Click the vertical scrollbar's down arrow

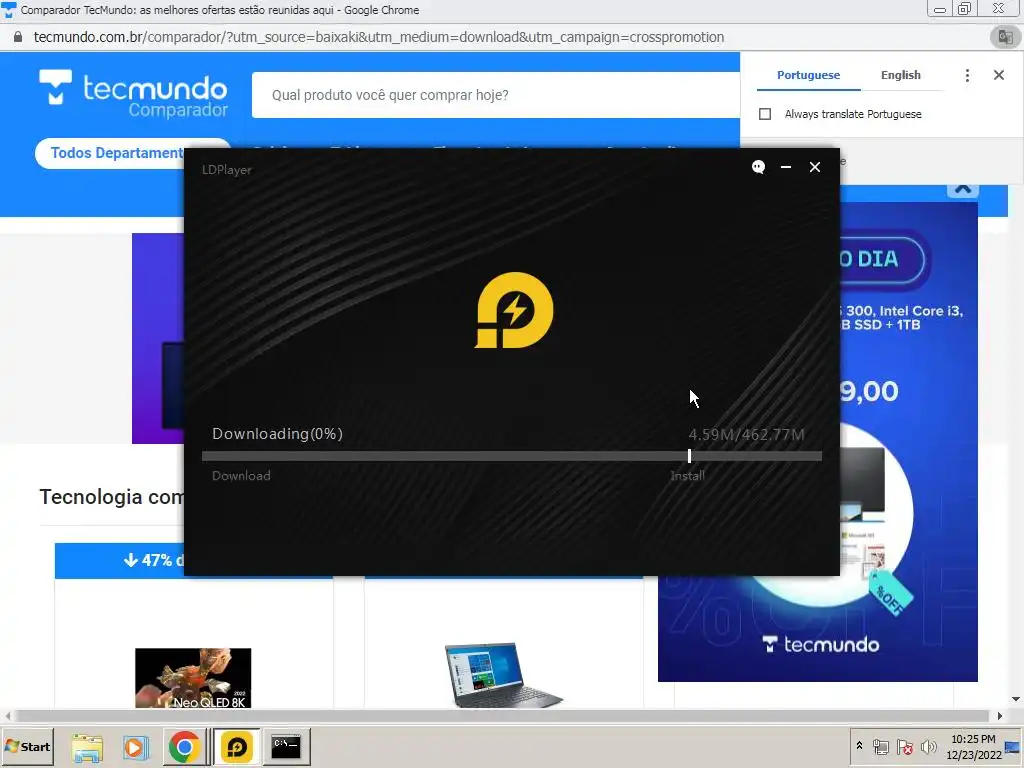(1016, 699)
